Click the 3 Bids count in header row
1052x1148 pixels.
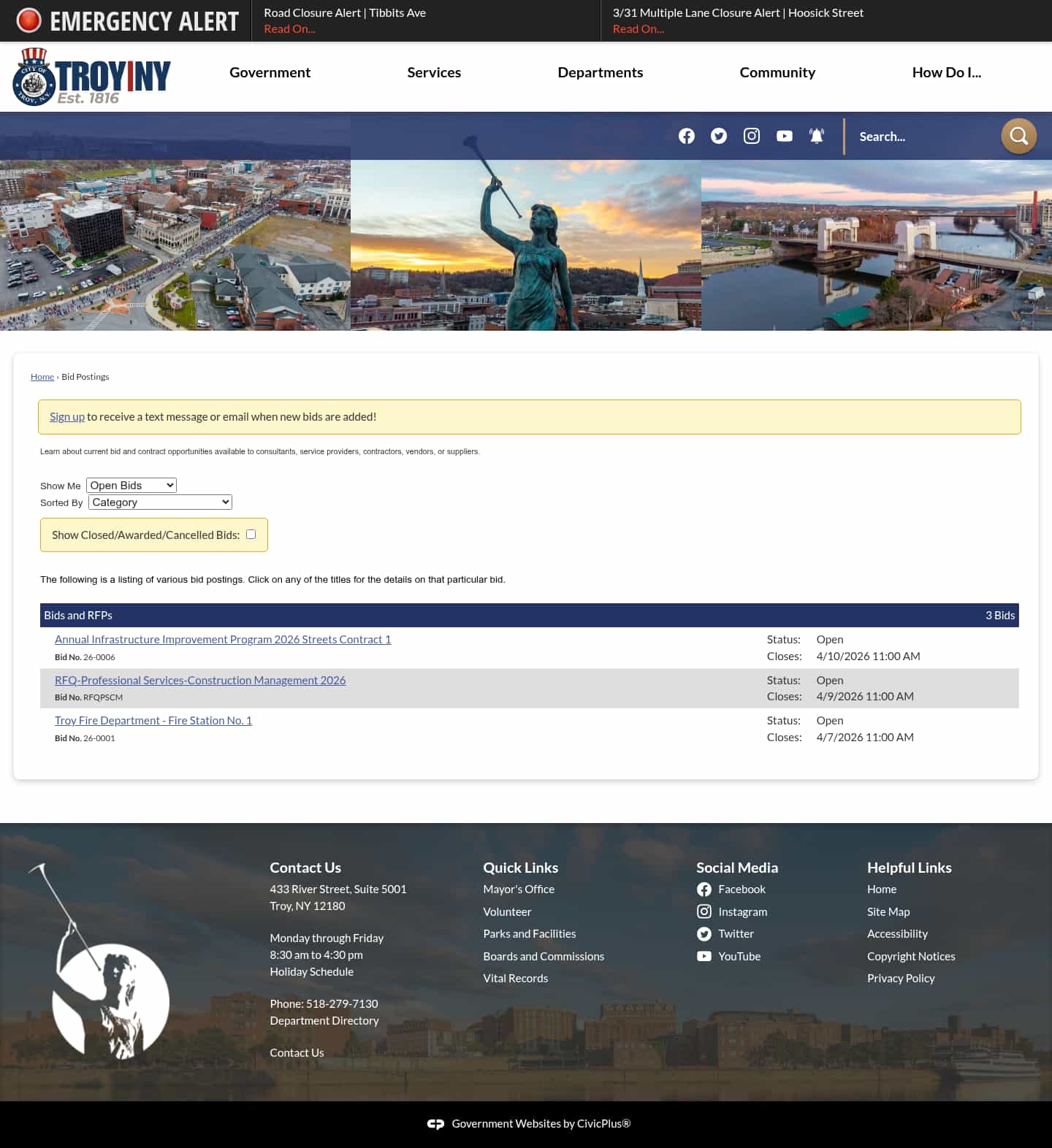tap(1000, 616)
